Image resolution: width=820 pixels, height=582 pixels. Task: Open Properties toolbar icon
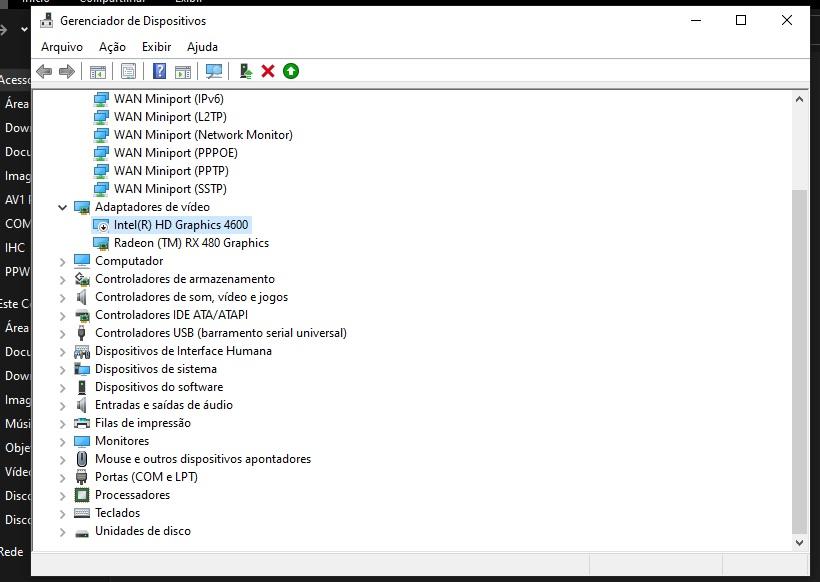(129, 71)
